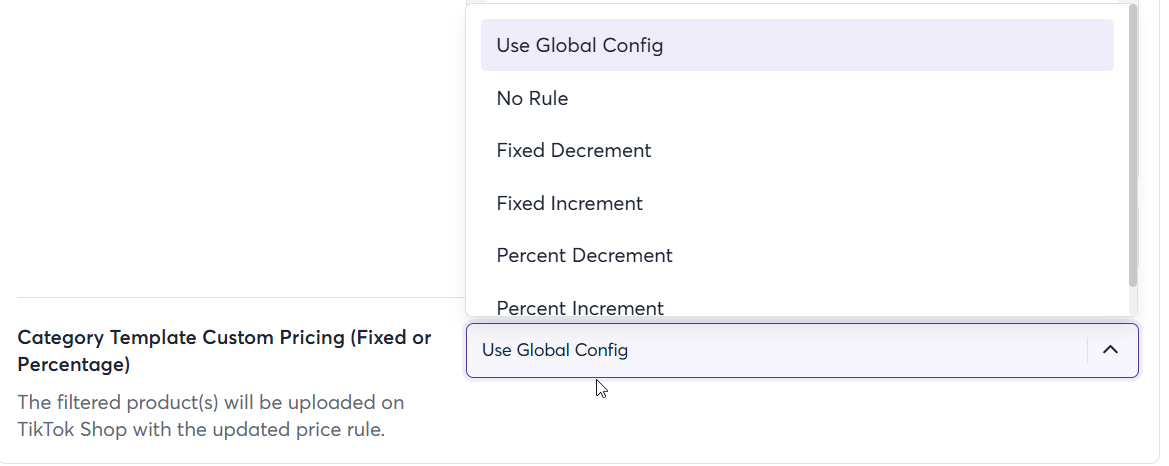Click the scrollbar track below the thumb
The image size is (1169, 466).
click(x=1132, y=298)
